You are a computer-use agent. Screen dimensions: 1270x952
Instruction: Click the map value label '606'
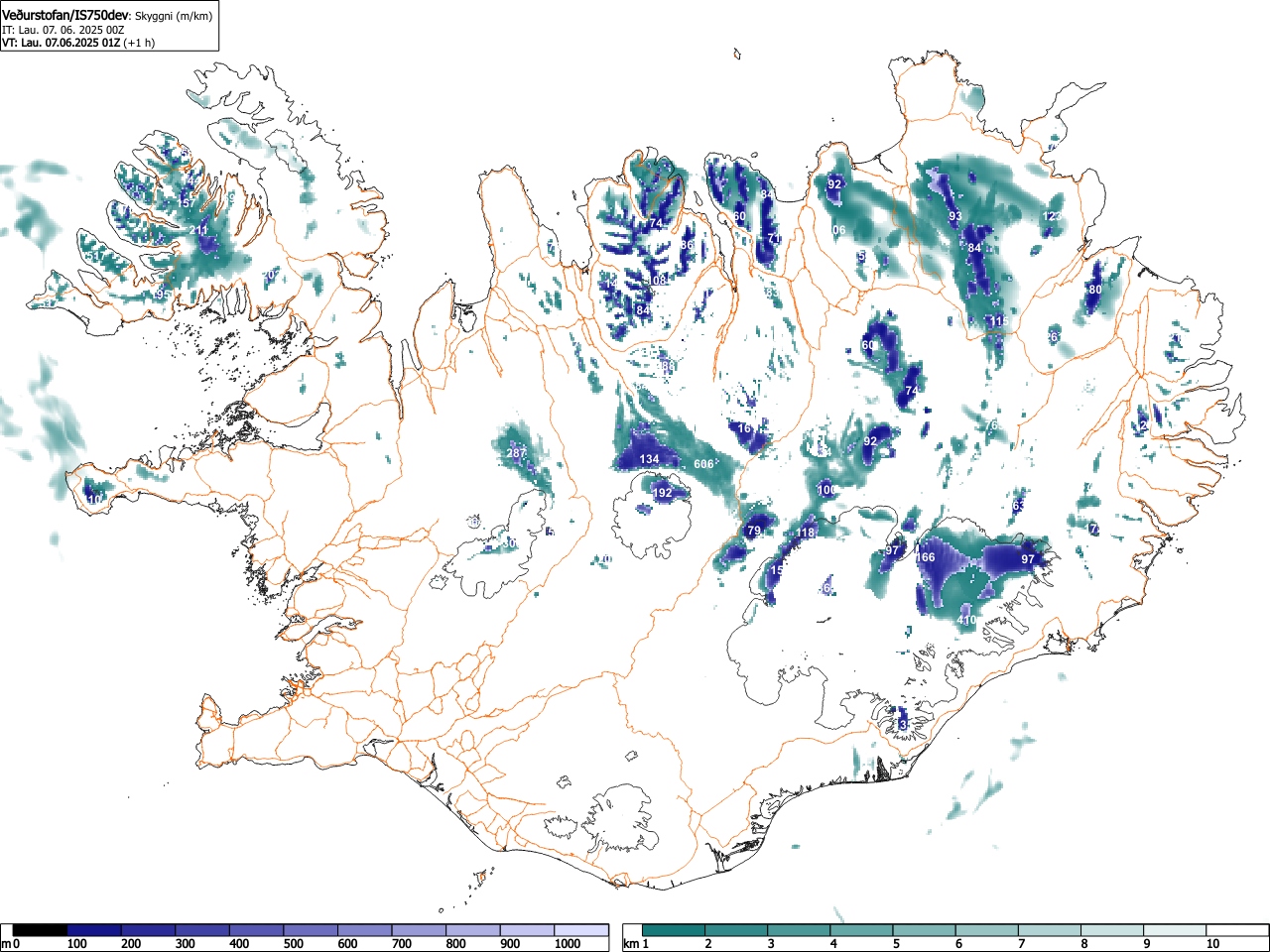point(704,464)
